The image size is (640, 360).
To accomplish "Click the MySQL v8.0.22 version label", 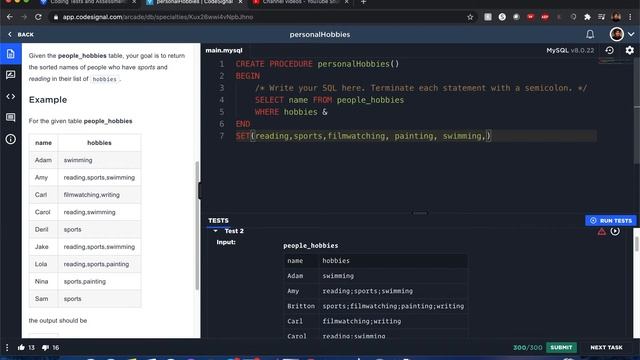I will point(570,50).
